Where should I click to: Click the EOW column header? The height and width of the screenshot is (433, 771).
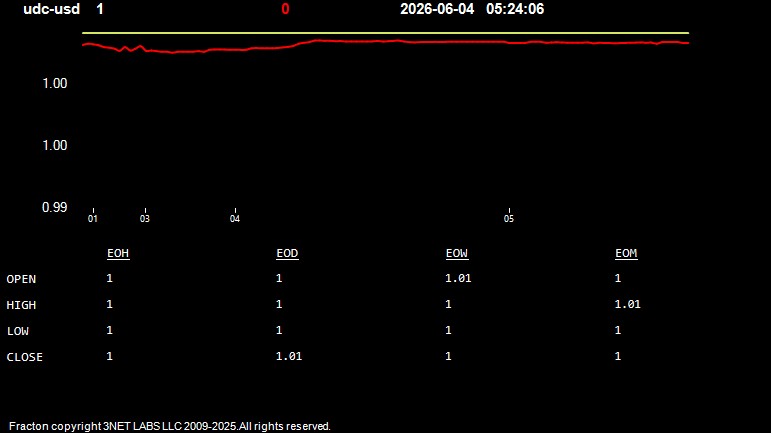(457, 253)
